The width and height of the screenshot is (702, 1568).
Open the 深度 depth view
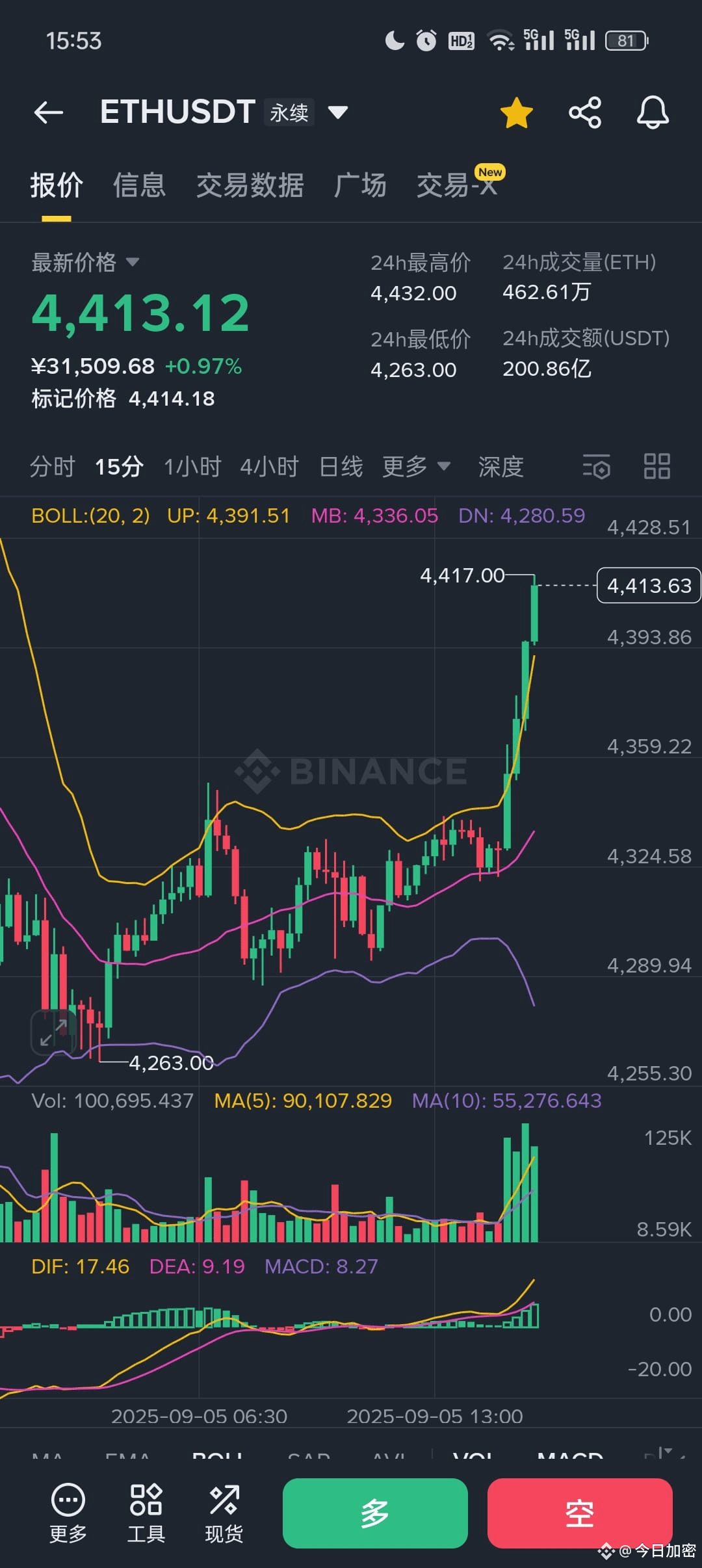tap(501, 467)
